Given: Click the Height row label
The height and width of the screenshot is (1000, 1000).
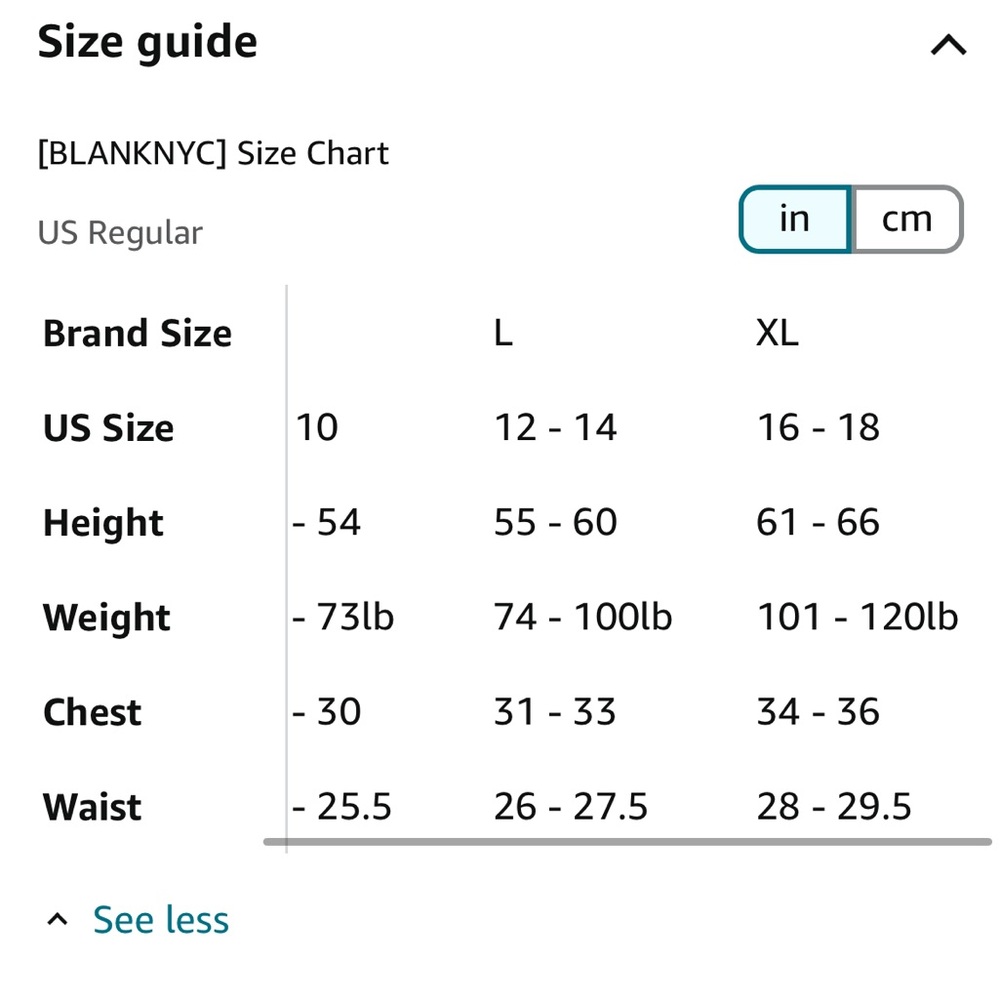Looking at the screenshot, I should tap(103, 523).
